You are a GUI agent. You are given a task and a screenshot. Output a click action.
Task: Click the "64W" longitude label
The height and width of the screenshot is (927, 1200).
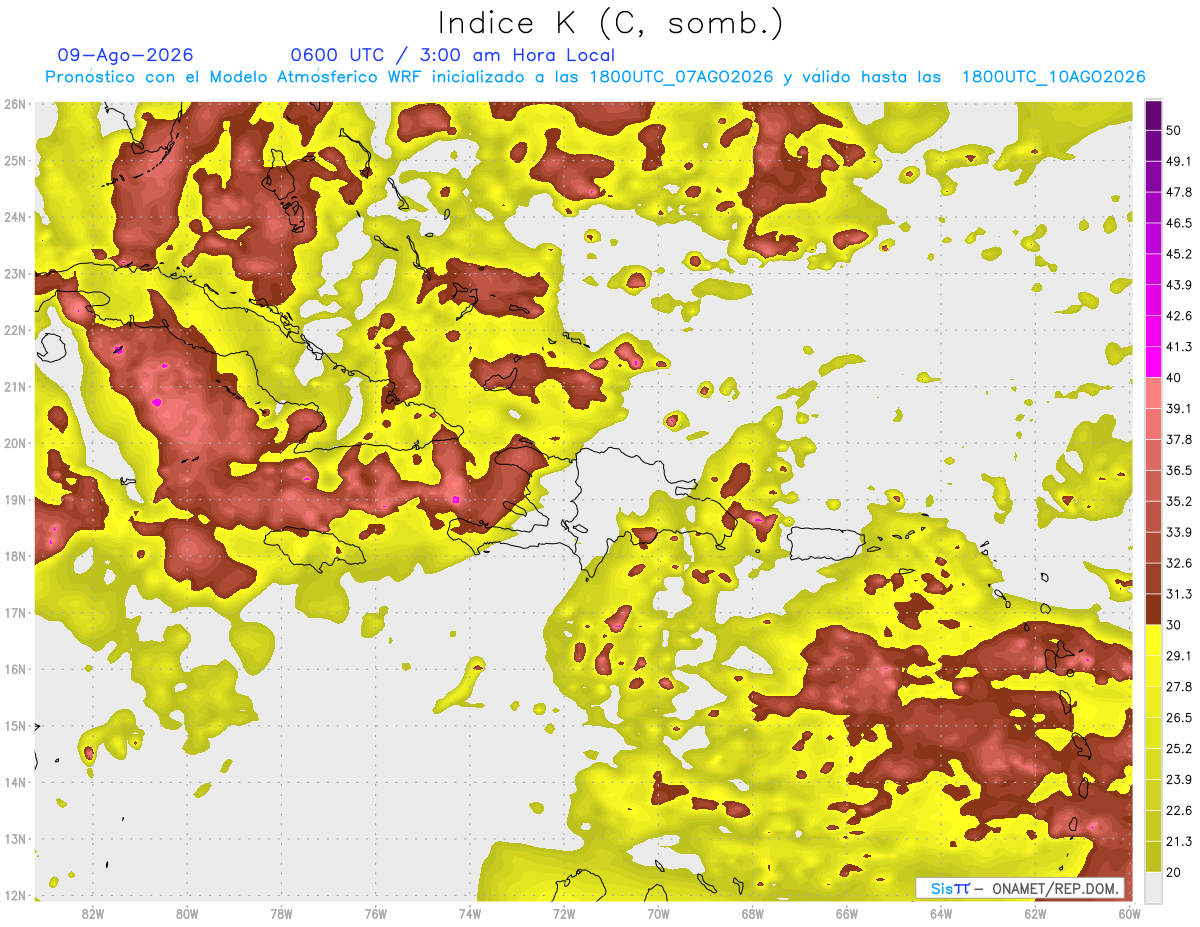point(941,913)
